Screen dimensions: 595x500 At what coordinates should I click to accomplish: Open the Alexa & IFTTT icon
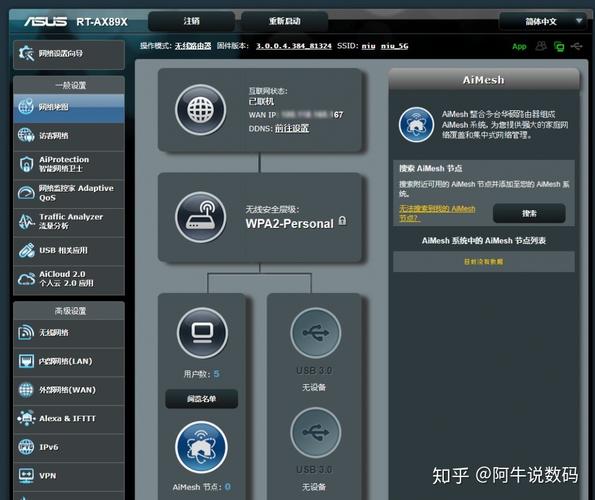coord(26,418)
